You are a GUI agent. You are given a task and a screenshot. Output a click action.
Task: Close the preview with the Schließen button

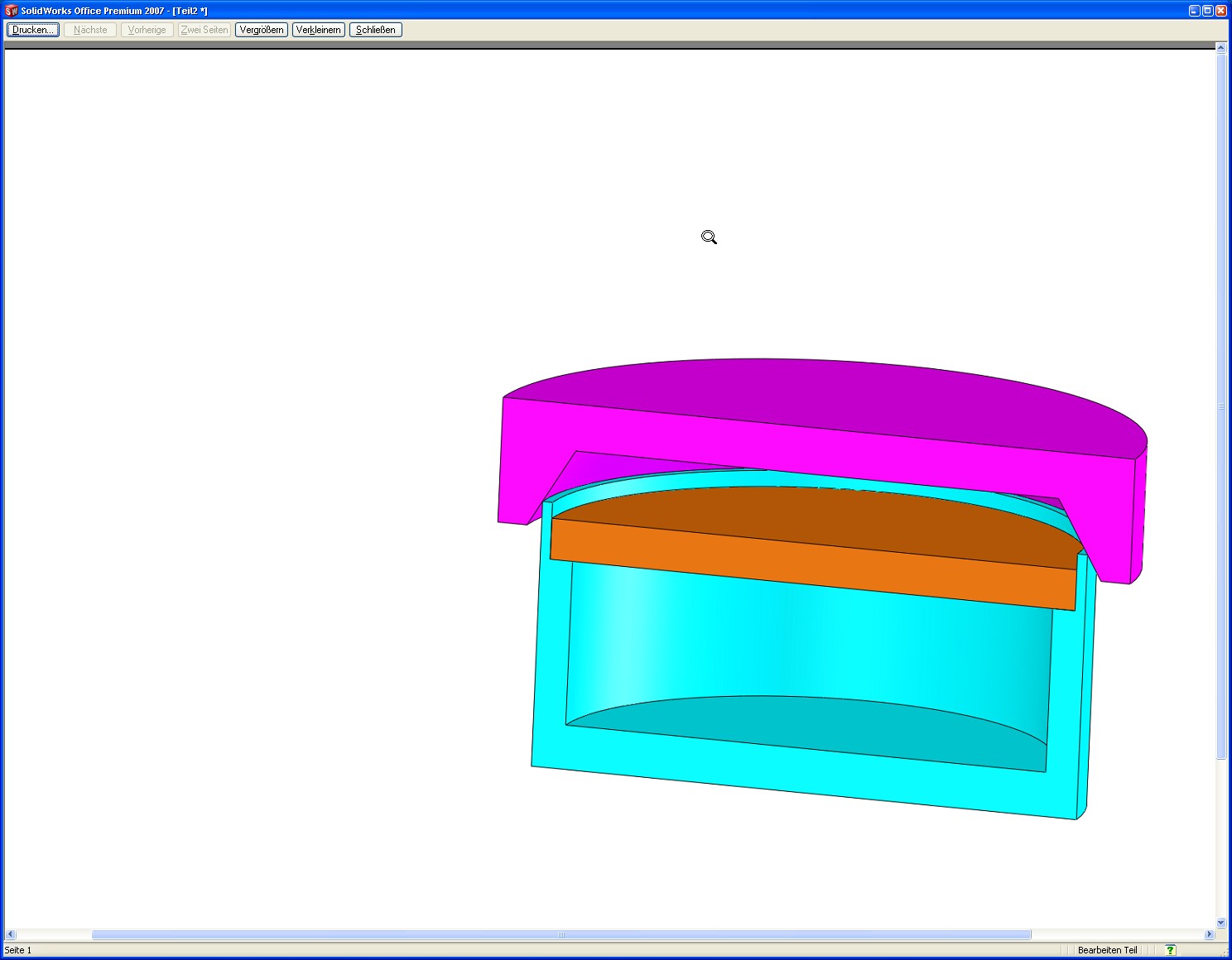coord(376,30)
